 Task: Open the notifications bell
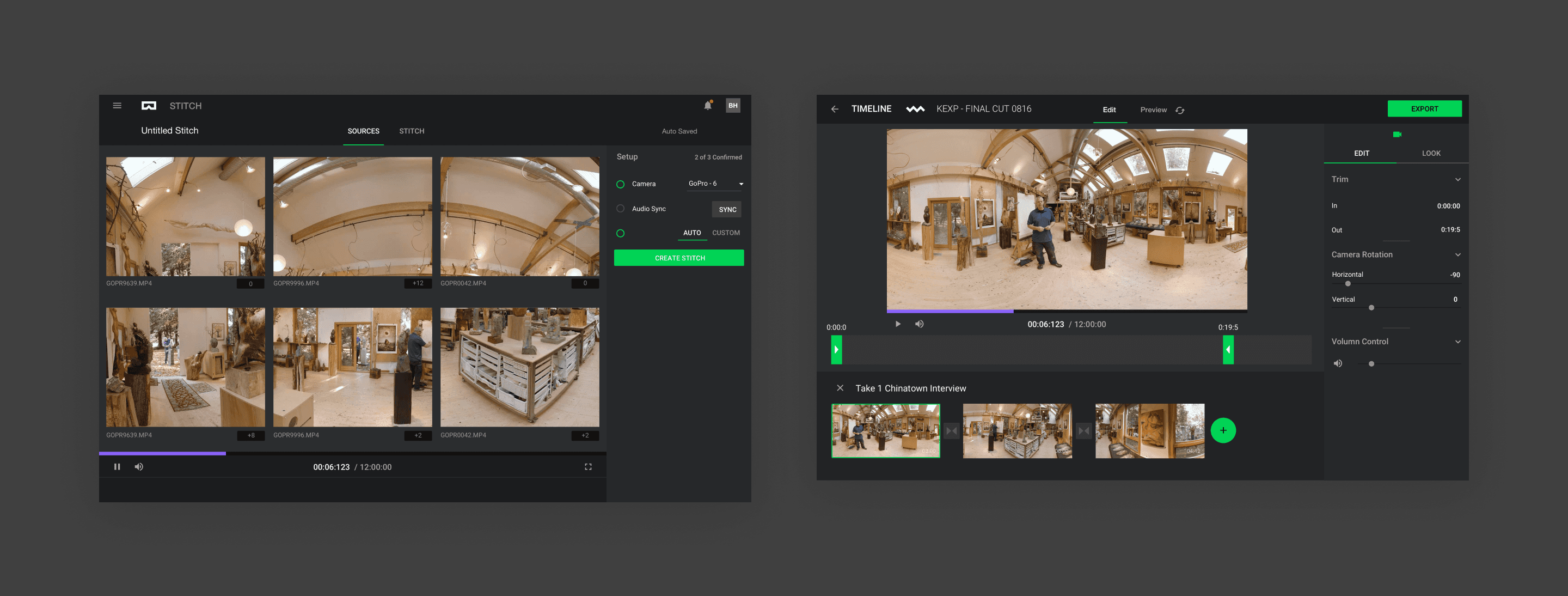[x=707, y=105]
